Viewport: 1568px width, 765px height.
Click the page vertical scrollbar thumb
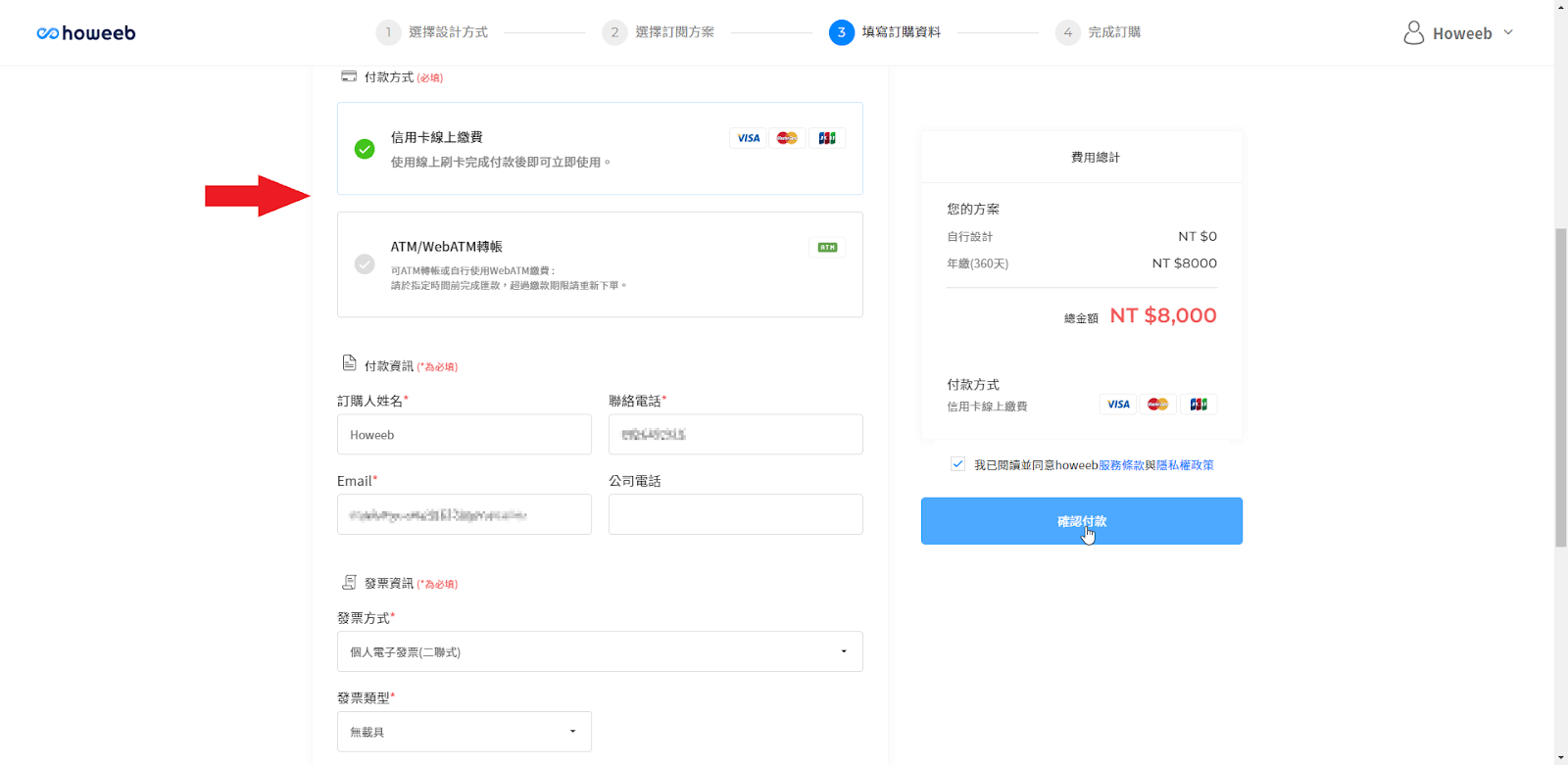tap(1561, 387)
